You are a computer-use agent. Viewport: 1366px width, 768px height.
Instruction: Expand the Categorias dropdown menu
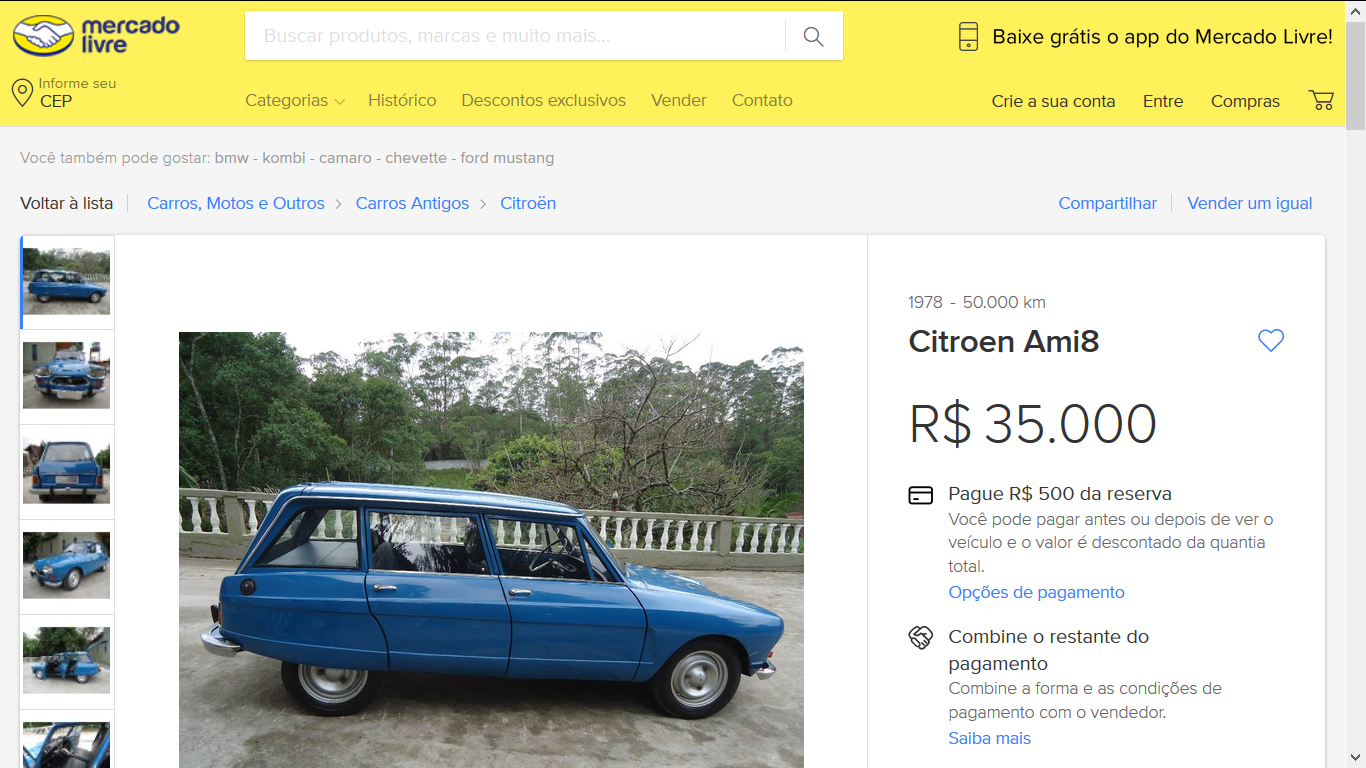(x=295, y=100)
